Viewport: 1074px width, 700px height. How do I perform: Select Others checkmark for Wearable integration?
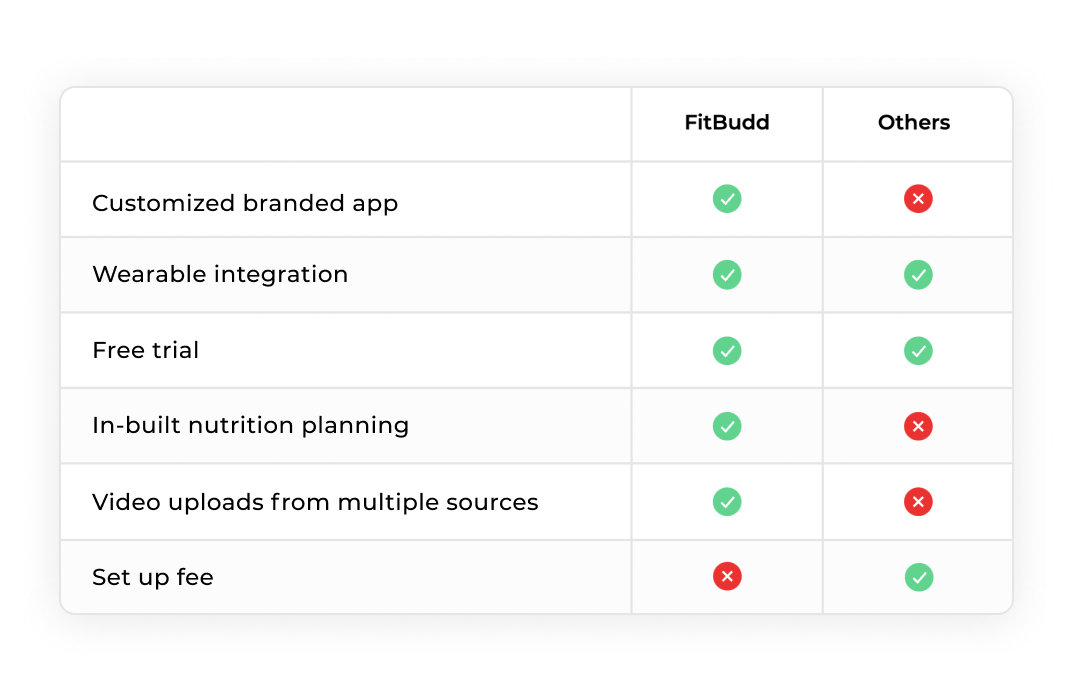point(918,275)
